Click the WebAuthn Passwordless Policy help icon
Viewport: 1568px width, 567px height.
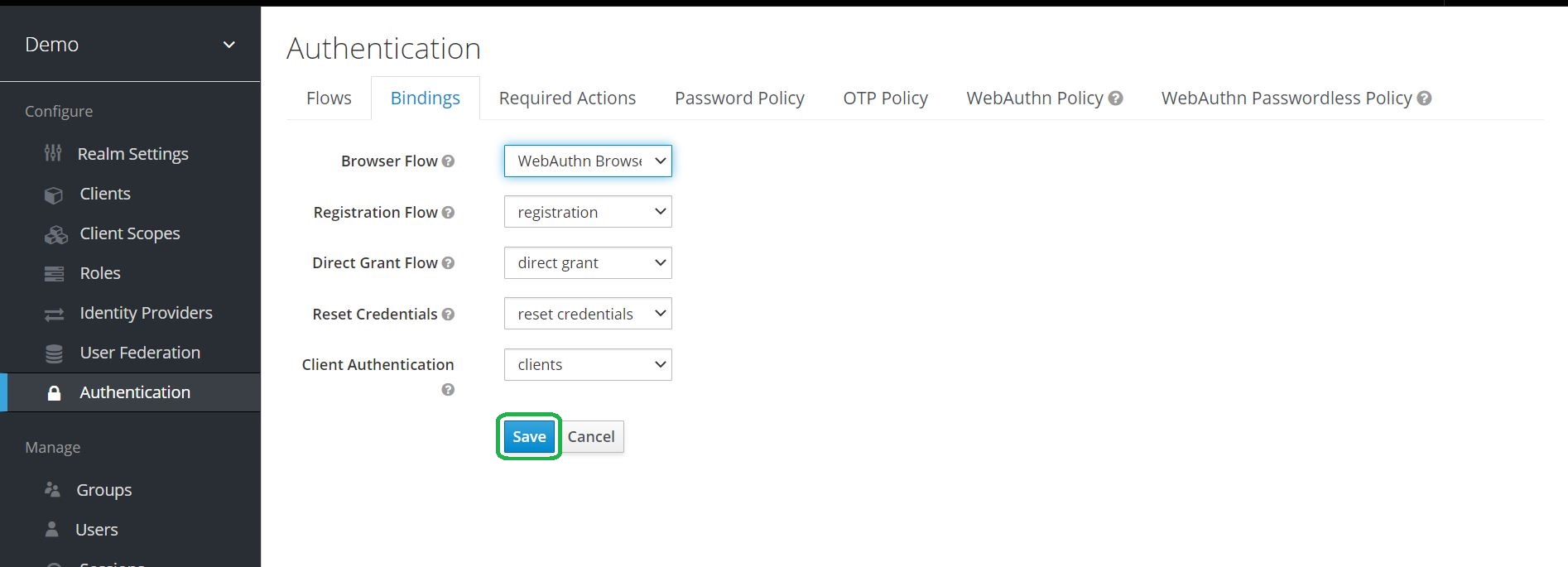click(x=1424, y=99)
